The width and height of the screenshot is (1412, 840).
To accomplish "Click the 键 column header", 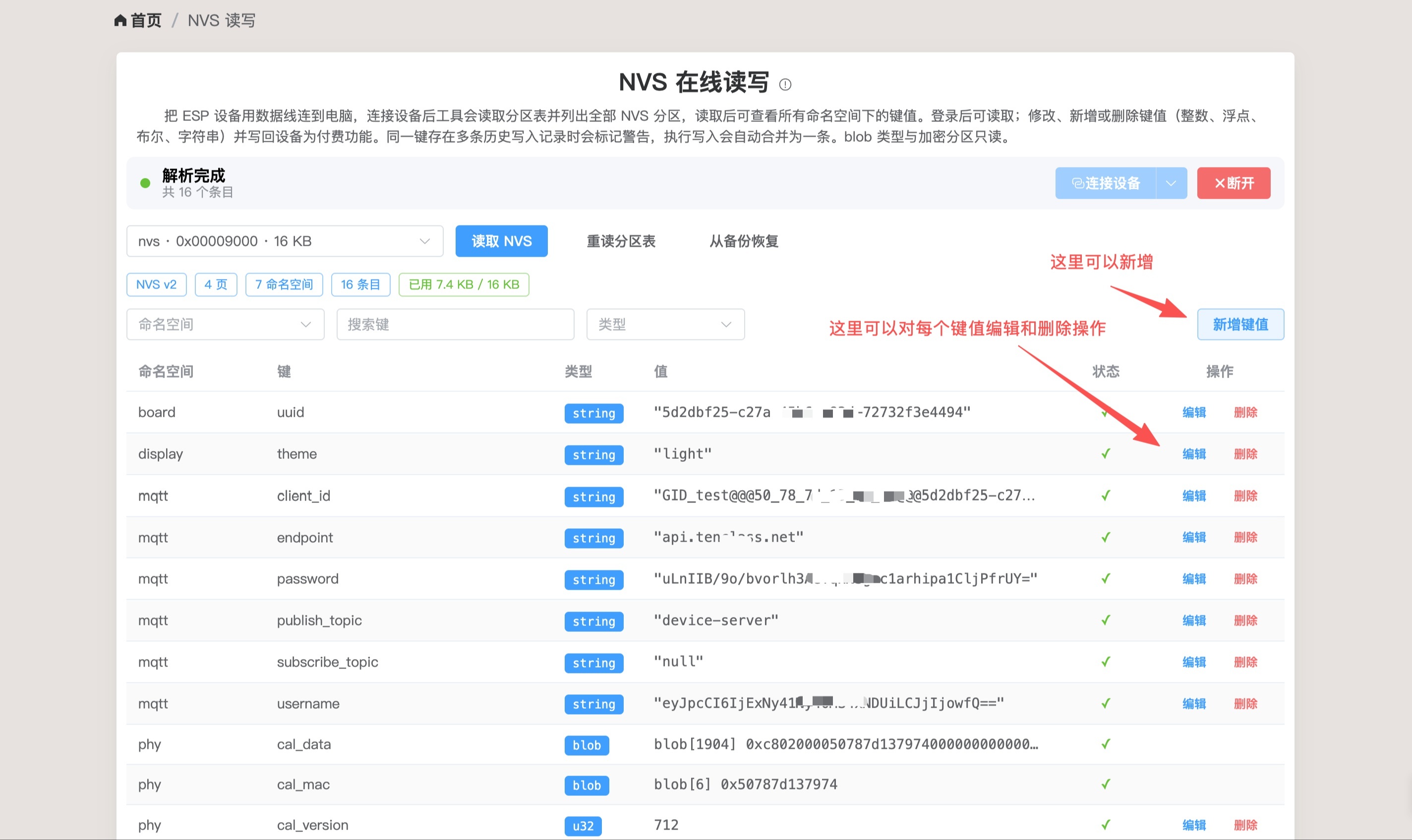I will click(284, 371).
